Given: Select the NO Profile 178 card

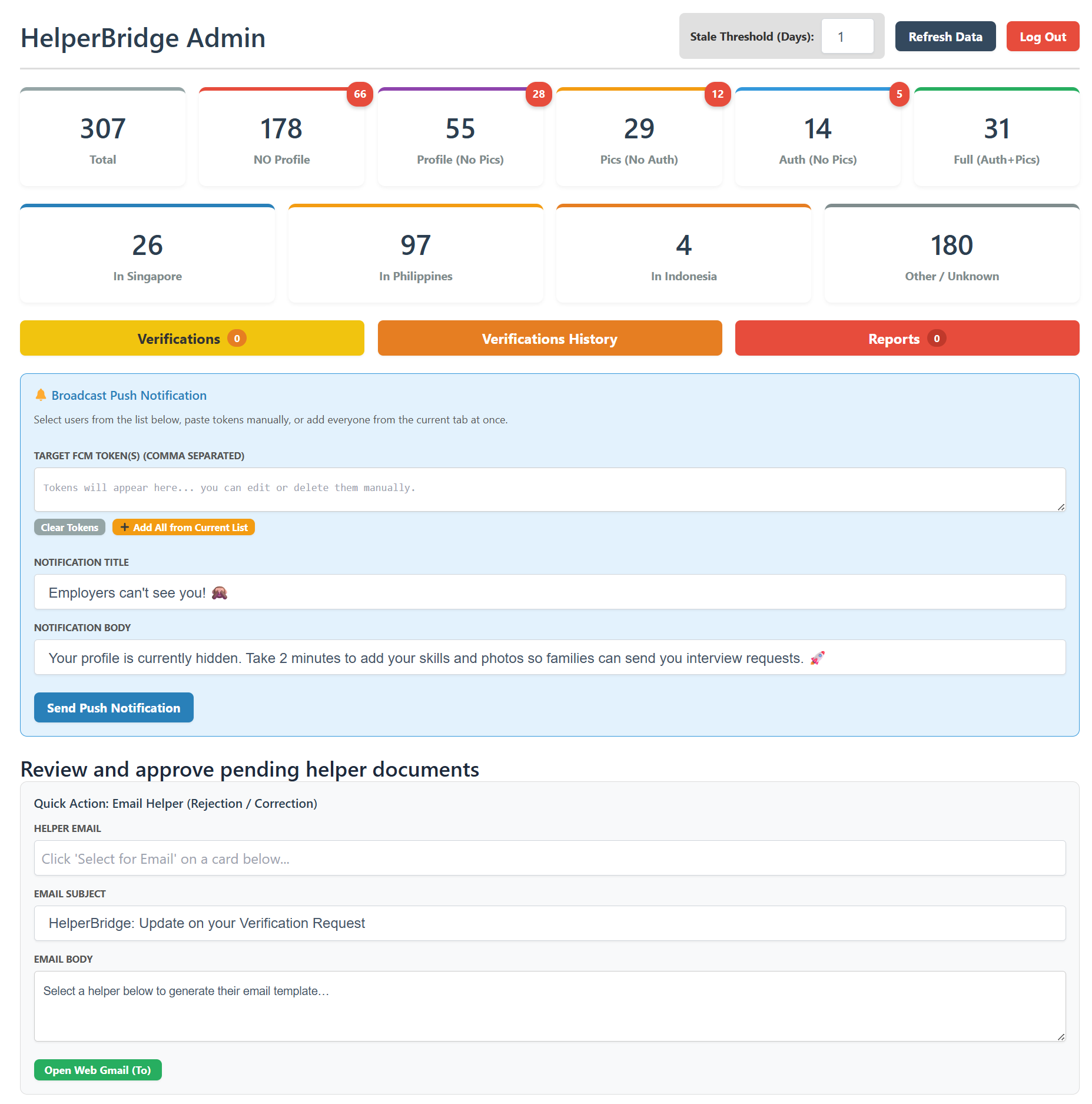Looking at the screenshot, I should [281, 137].
